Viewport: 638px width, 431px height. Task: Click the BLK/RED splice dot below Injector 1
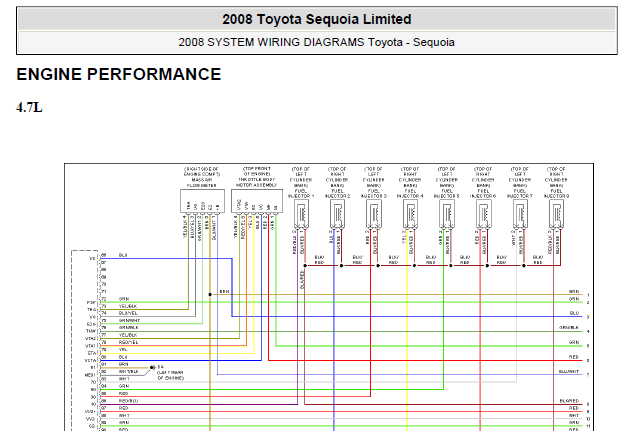coord(305,265)
